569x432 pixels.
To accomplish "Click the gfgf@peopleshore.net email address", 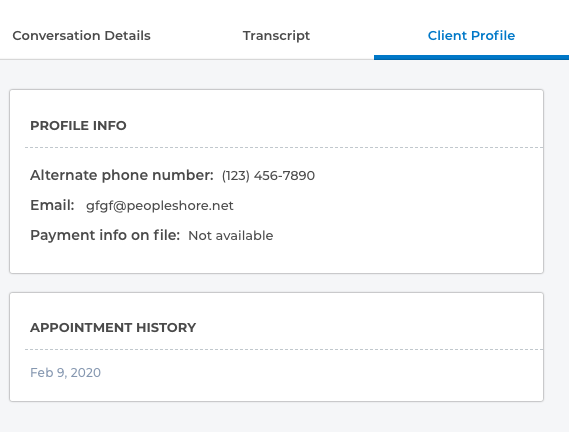I will pyautogui.click(x=160, y=205).
